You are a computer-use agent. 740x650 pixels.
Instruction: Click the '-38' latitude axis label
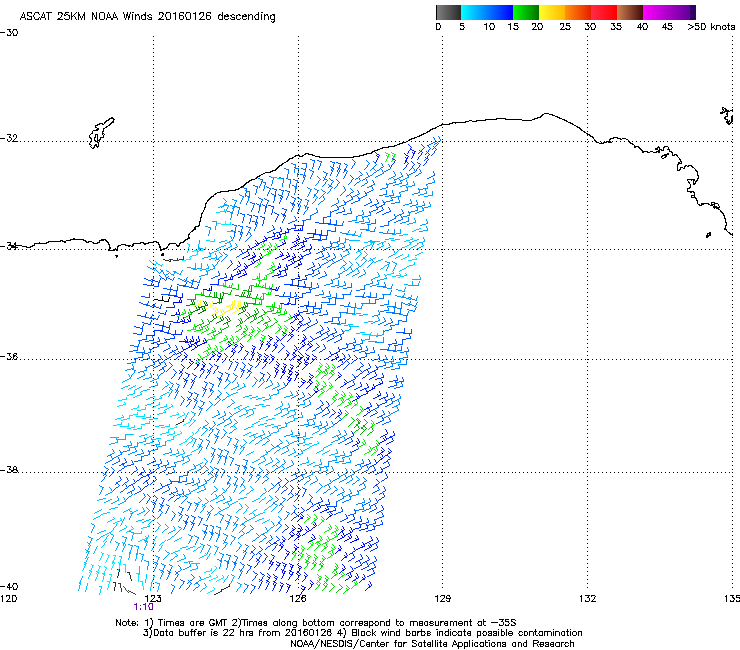click(x=9, y=470)
